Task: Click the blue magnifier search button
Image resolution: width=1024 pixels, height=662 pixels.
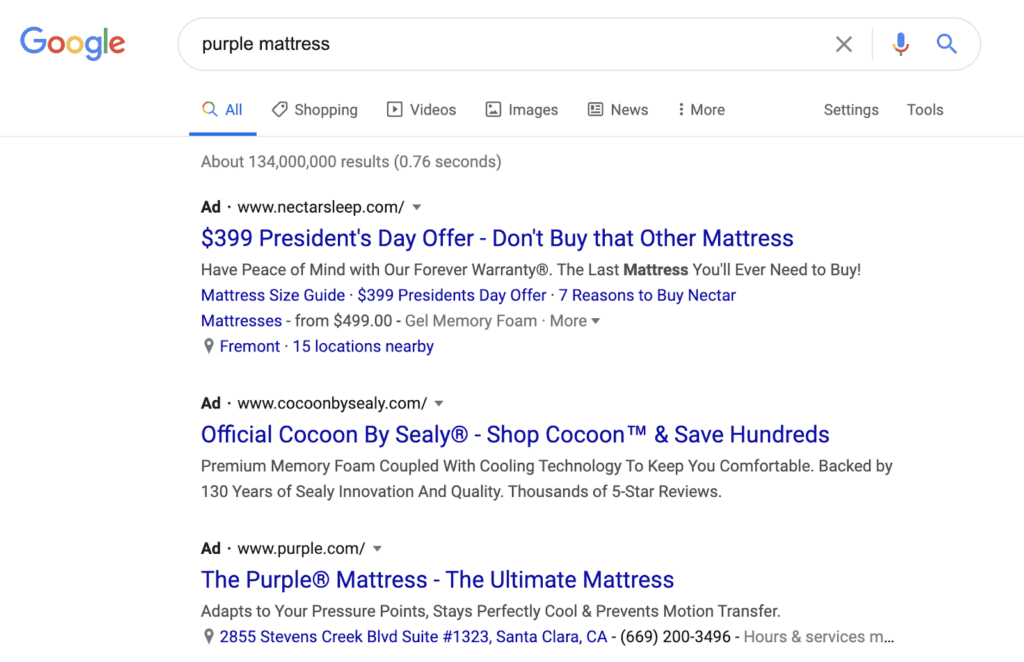Action: tap(946, 44)
